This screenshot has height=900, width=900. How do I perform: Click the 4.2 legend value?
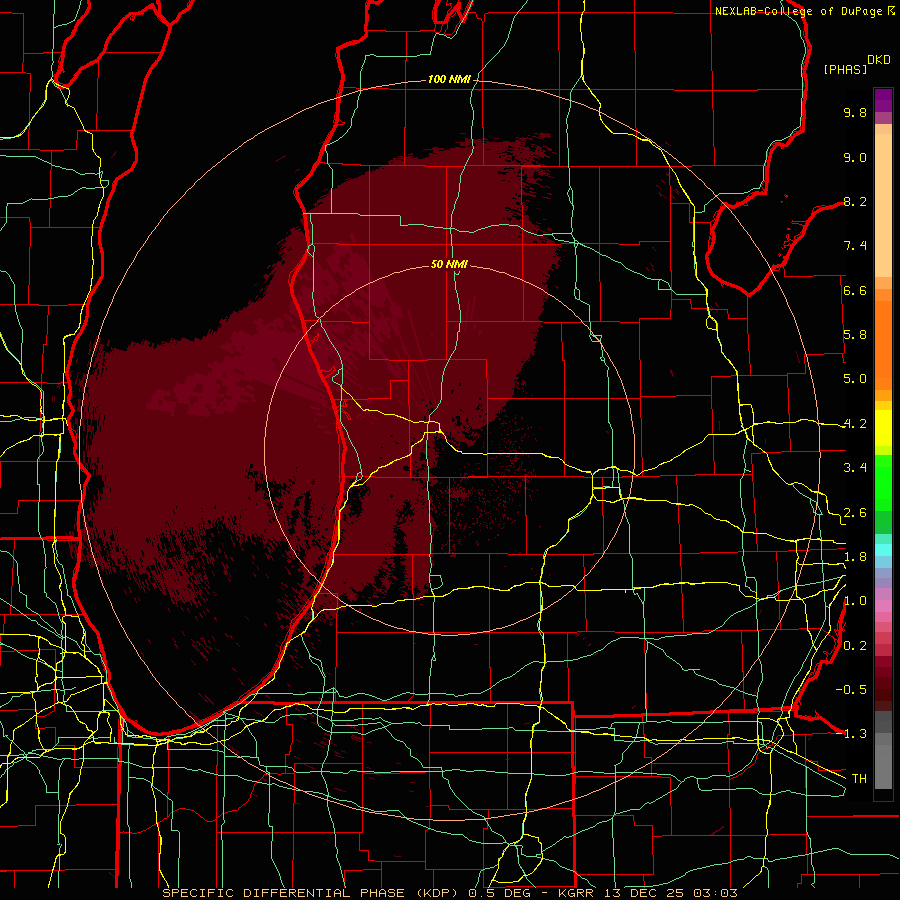click(x=855, y=424)
